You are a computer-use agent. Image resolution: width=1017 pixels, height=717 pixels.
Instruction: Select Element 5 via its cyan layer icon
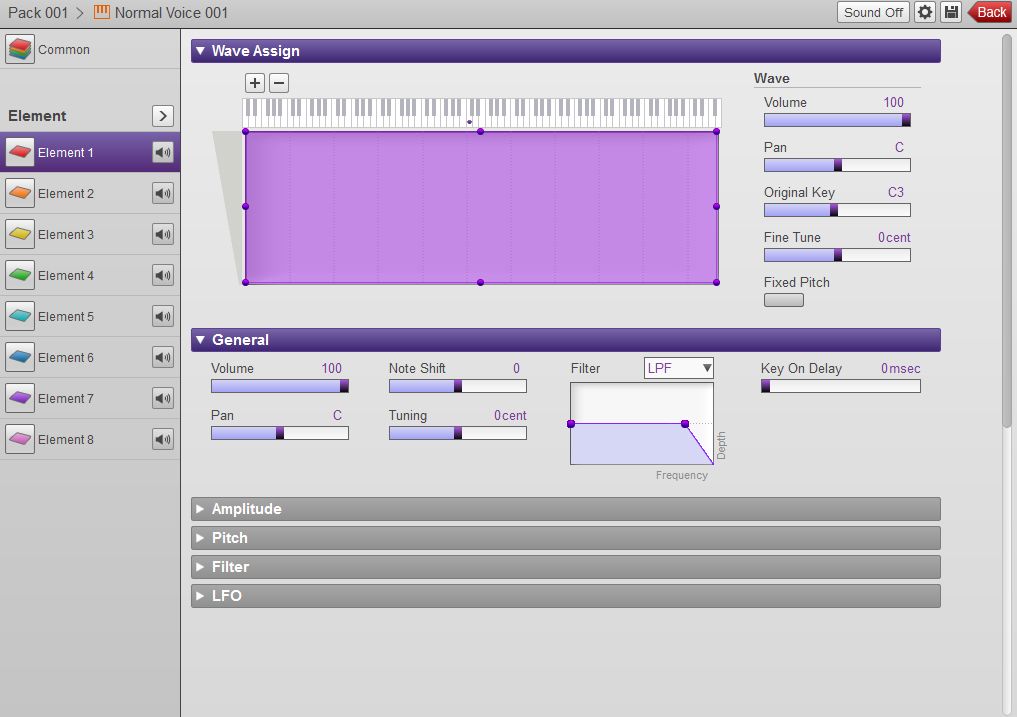pyautogui.click(x=22, y=316)
